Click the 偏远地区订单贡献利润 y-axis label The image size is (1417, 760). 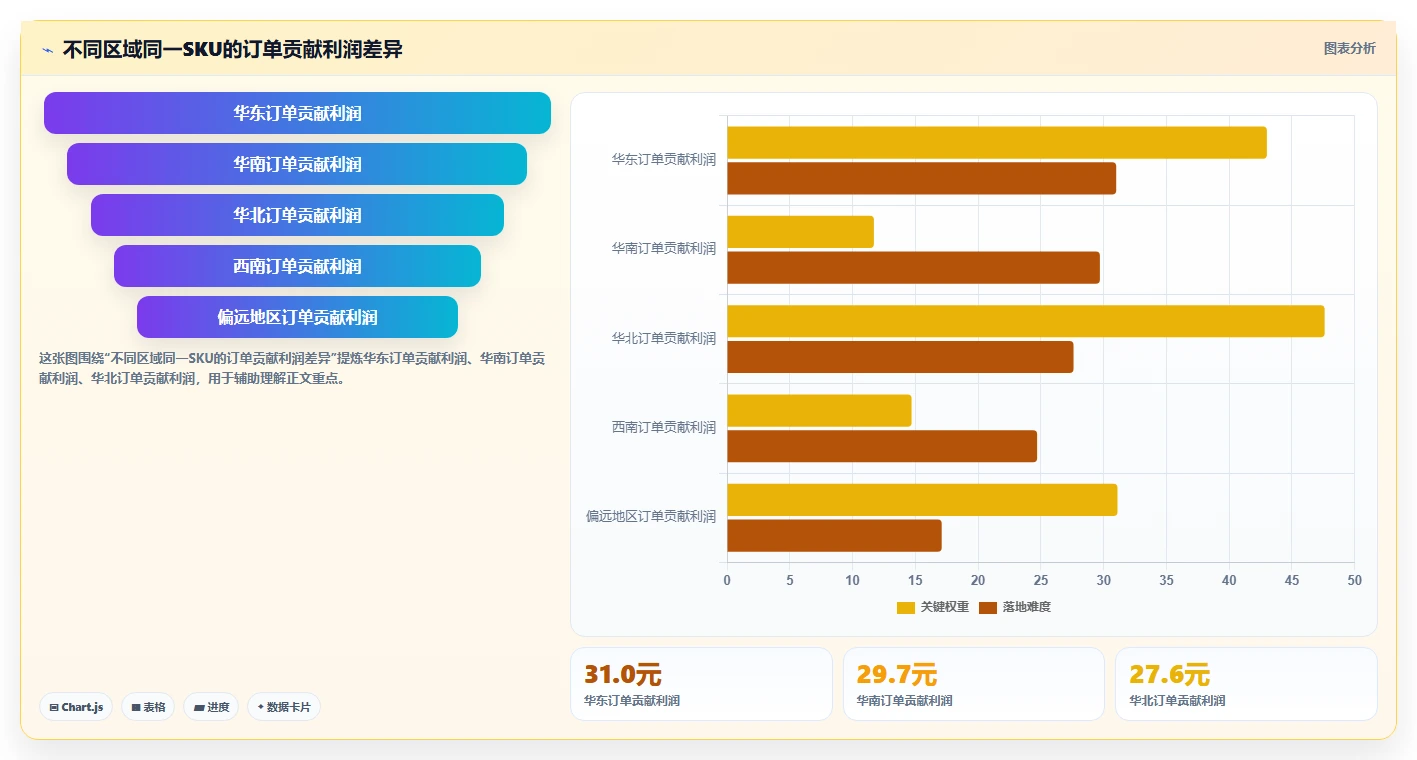pyautogui.click(x=651, y=516)
